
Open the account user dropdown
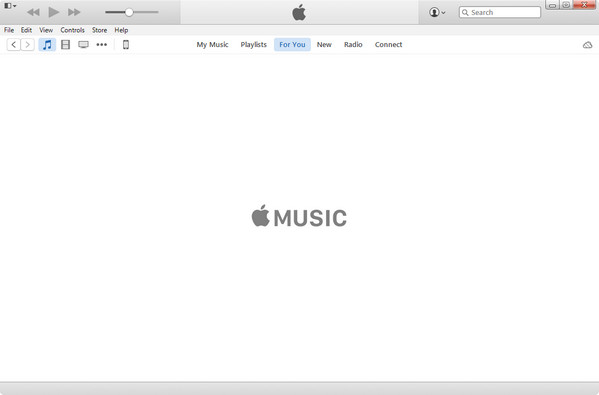437,12
